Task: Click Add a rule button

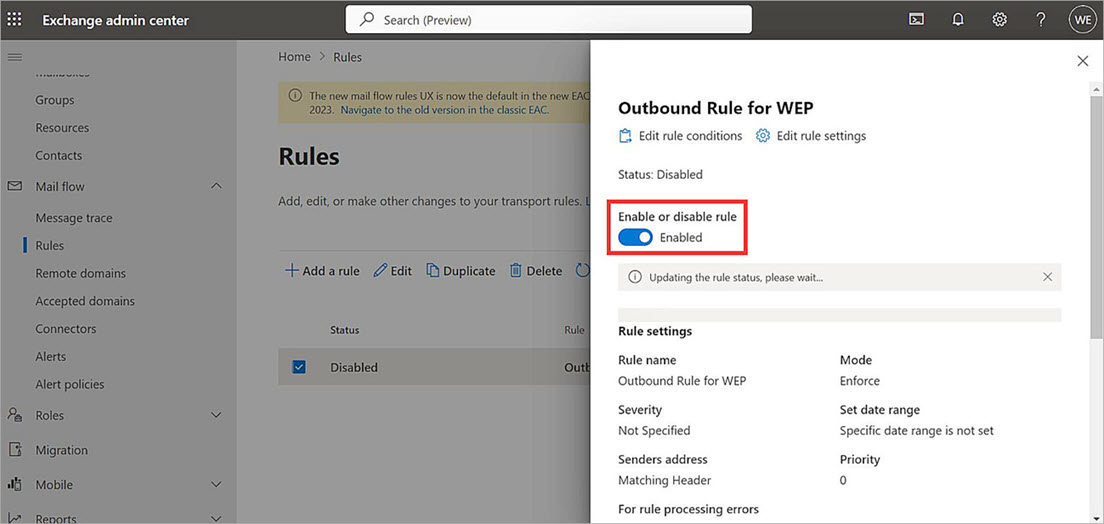Action: (322, 270)
